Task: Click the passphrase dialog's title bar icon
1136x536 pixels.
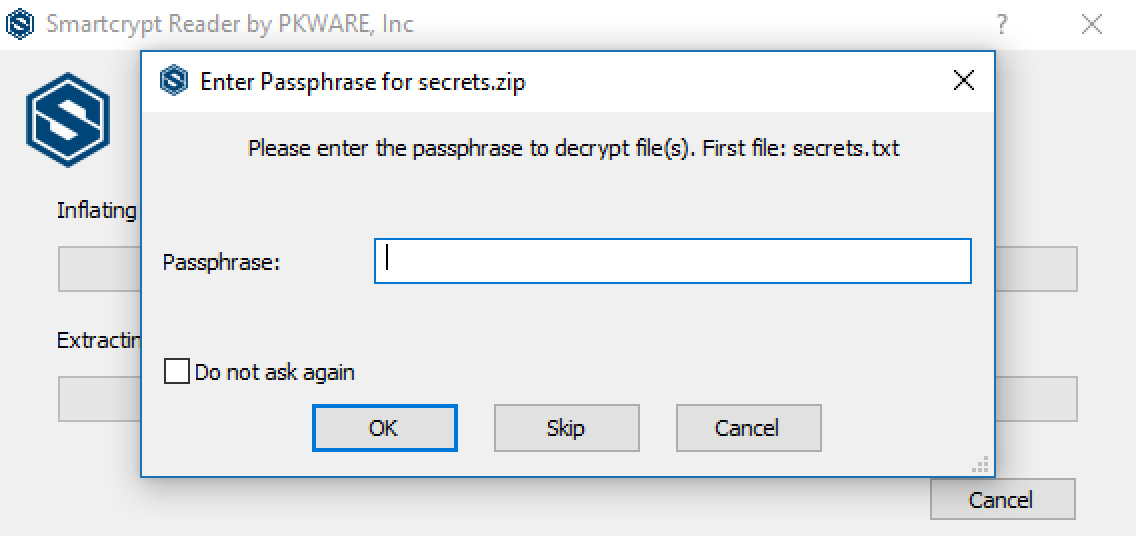Action: coord(175,81)
